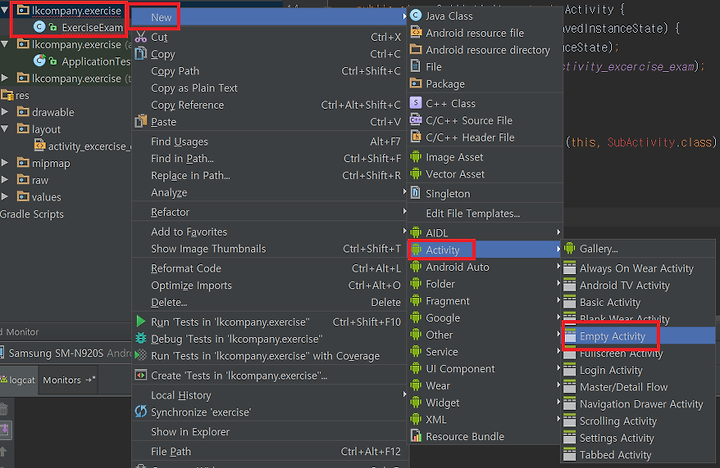Select Optimize Imports entry
This screenshot has height=468, width=720.
pyautogui.click(x=270, y=285)
